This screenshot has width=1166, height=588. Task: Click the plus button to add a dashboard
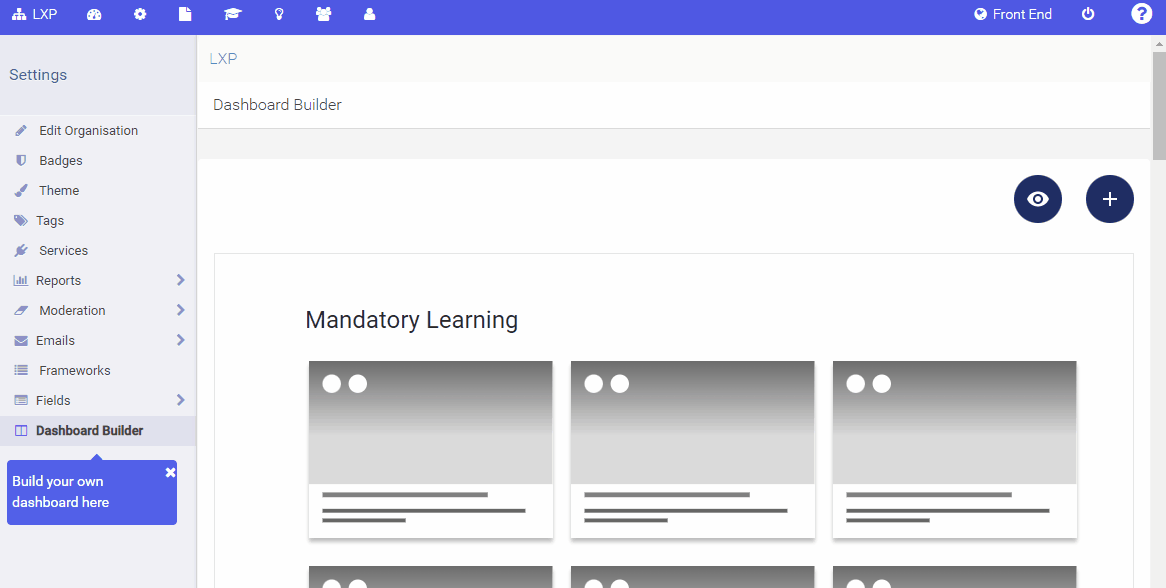1109,199
